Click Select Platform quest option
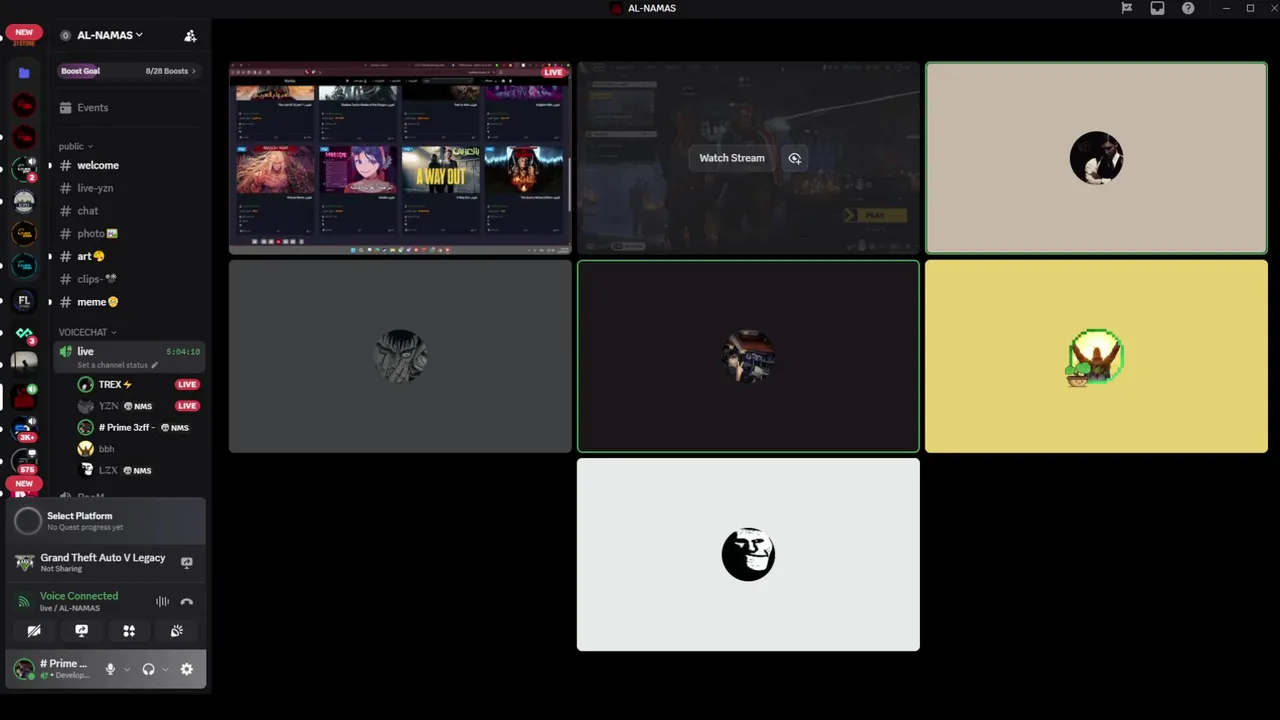Viewport: 1280px width, 720px height. click(x=106, y=520)
